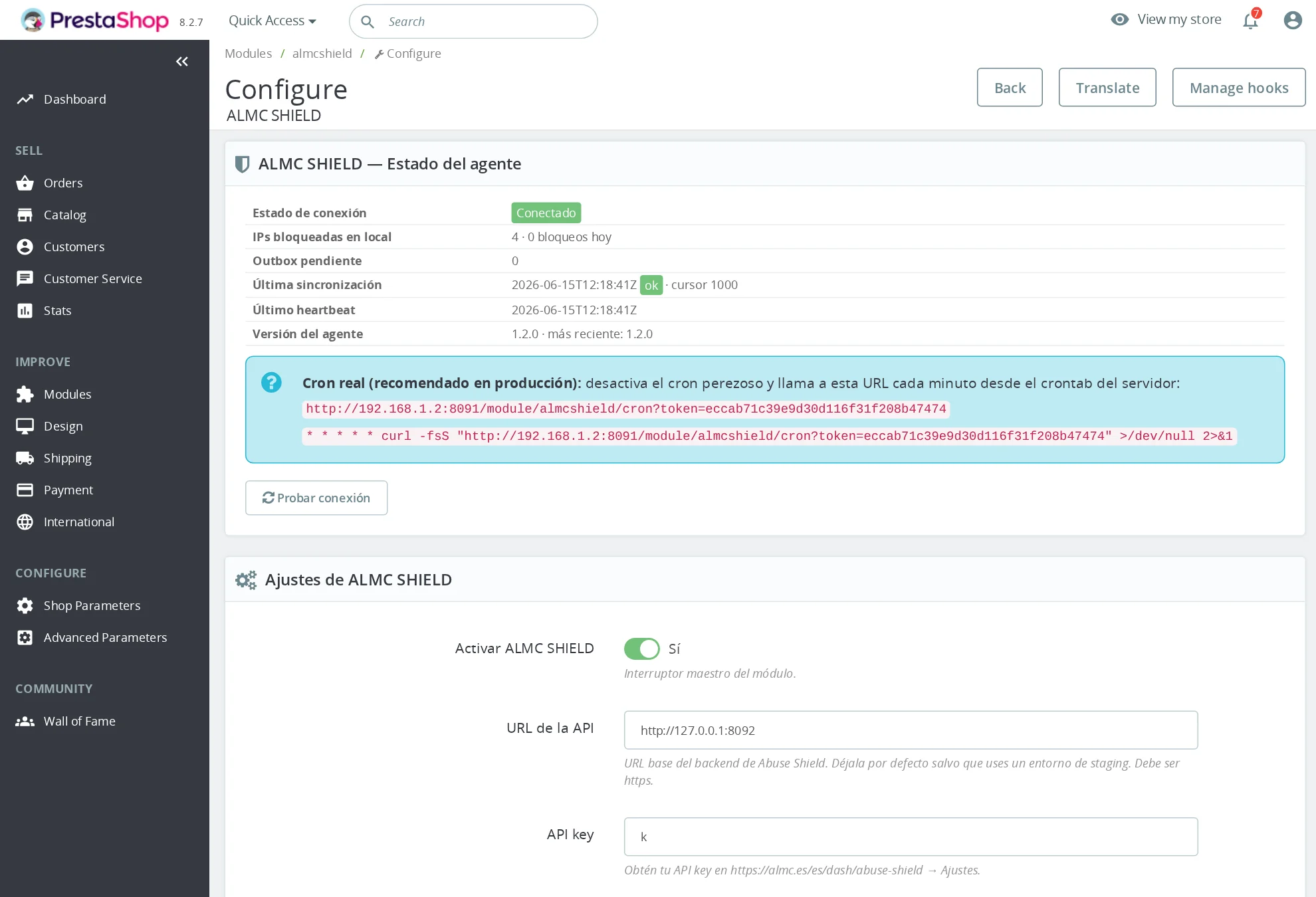
Task: Open Advanced Parameters menu in sidebar
Action: click(104, 638)
